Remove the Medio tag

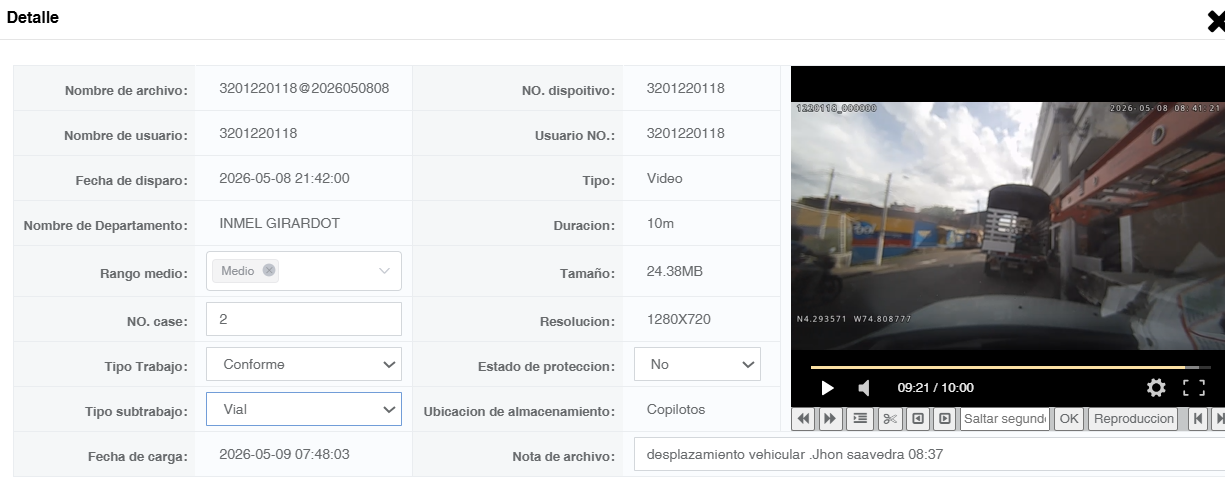pyautogui.click(x=269, y=270)
